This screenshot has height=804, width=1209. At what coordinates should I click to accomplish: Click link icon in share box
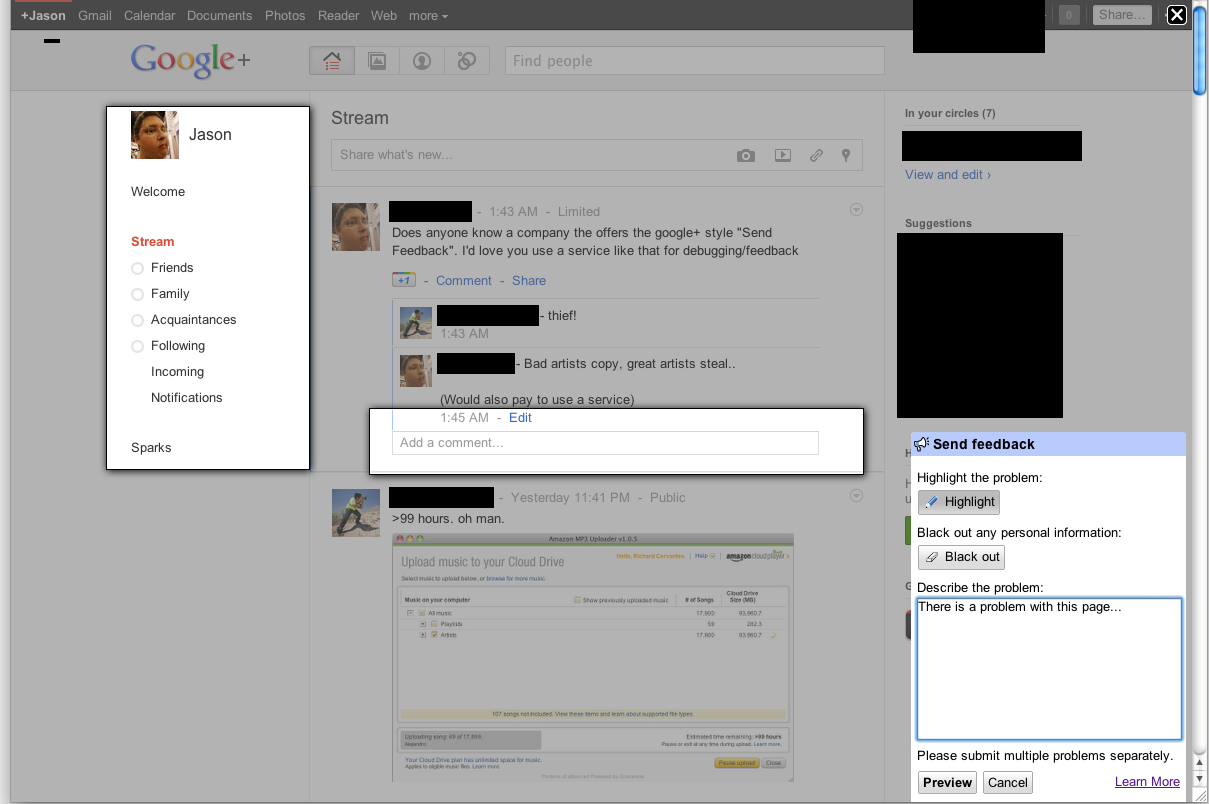(816, 155)
